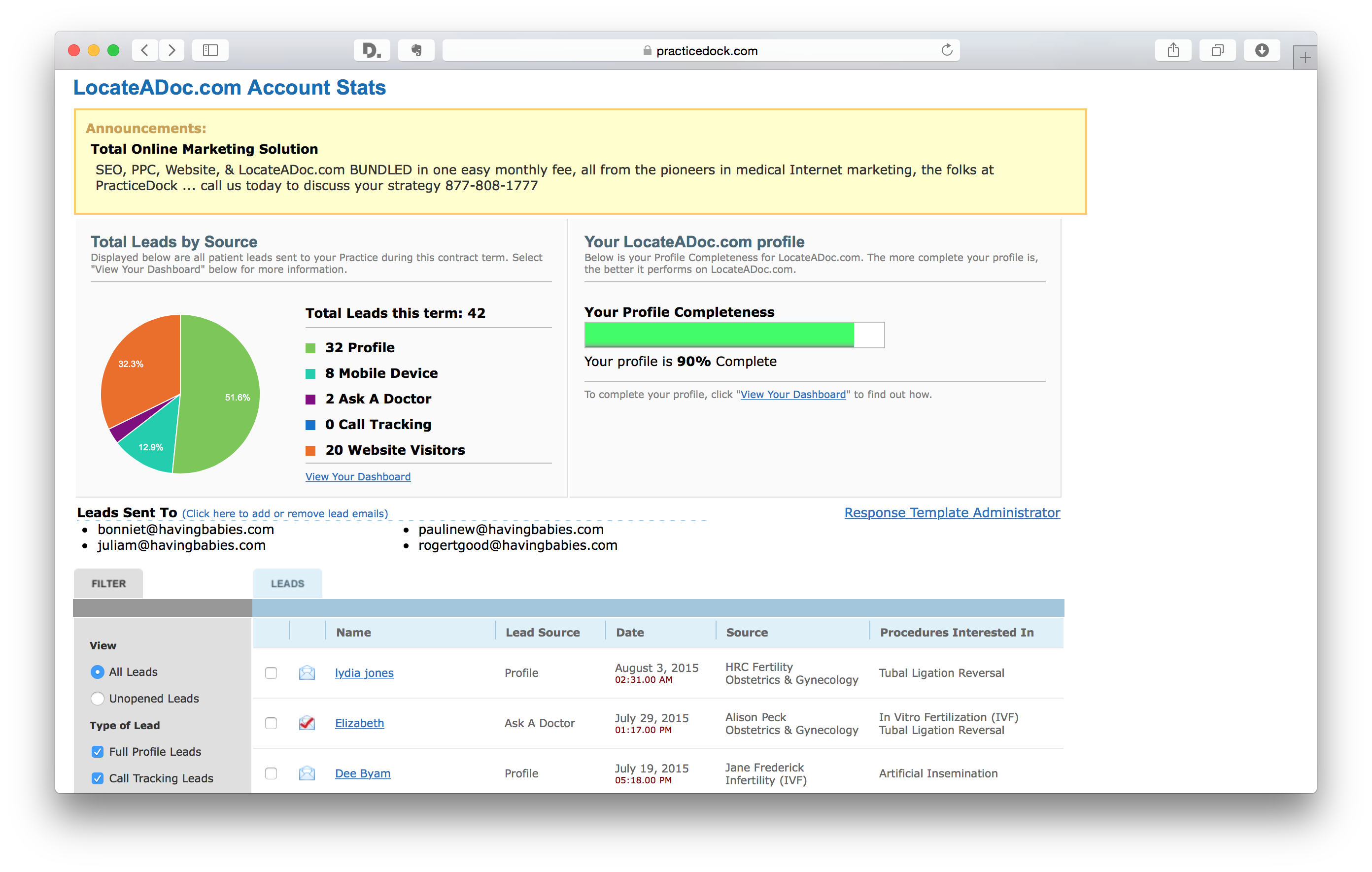Image resolution: width=1372 pixels, height=872 pixels.
Task: Toggle the Safari sidebar icon
Action: point(210,50)
